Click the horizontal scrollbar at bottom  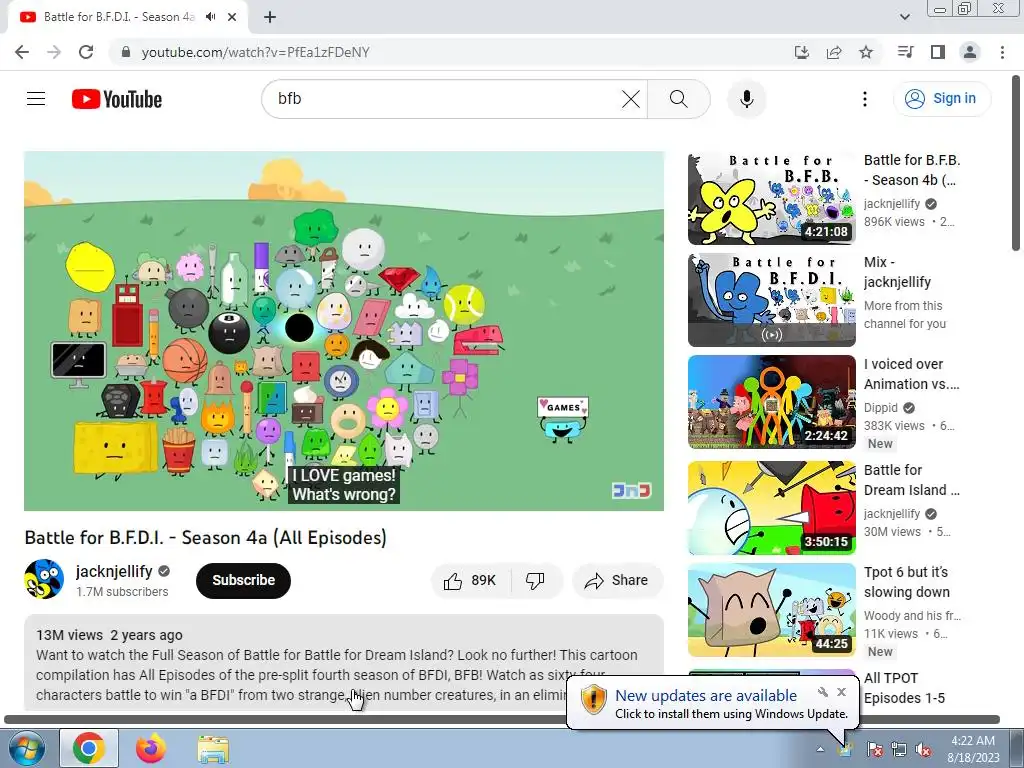[x=502, y=720]
